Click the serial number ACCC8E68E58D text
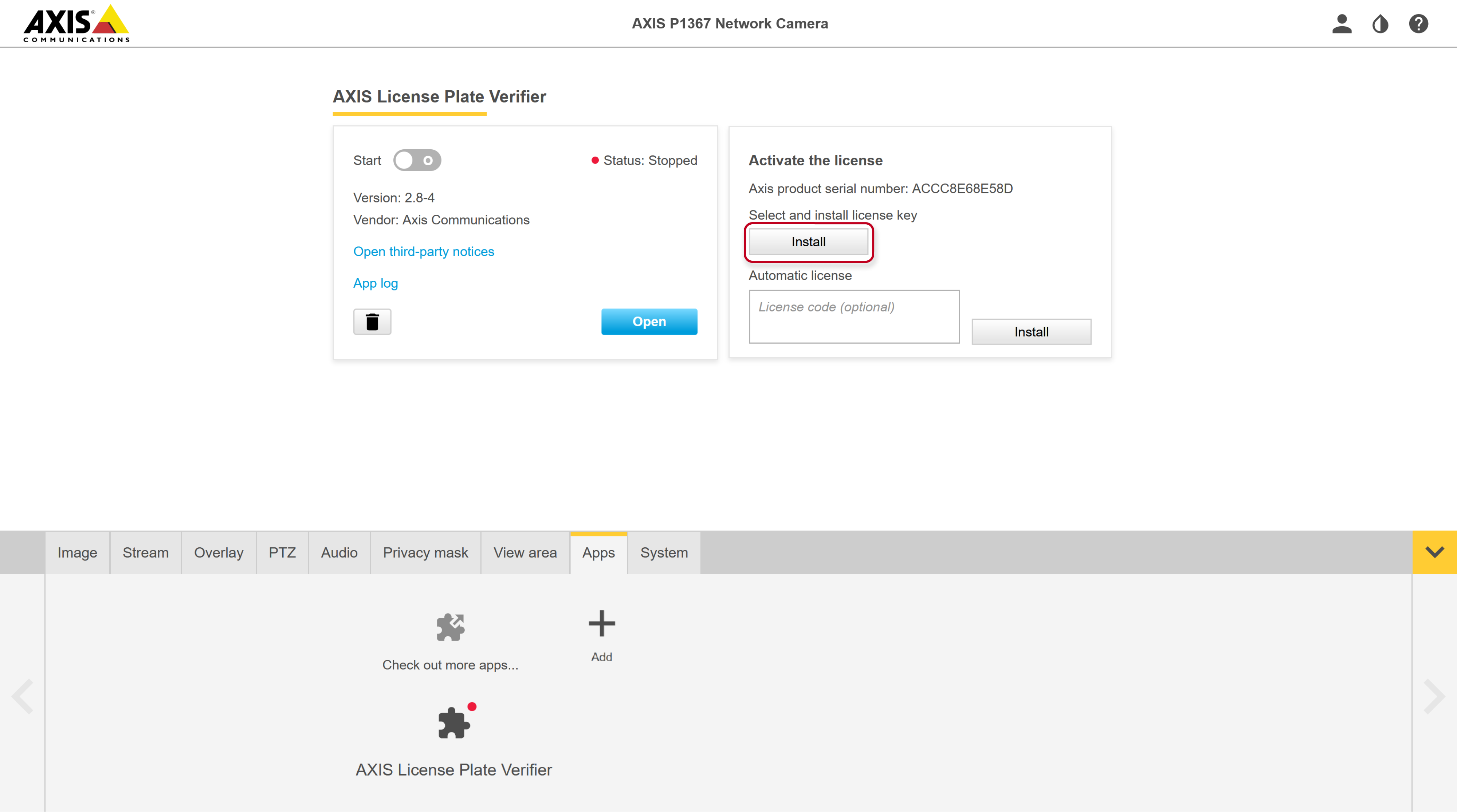The image size is (1457, 812). coord(962,189)
